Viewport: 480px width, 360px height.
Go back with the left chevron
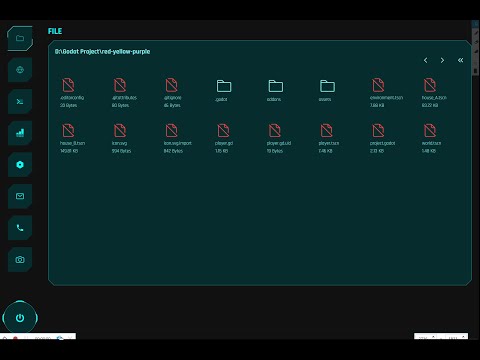click(x=426, y=60)
